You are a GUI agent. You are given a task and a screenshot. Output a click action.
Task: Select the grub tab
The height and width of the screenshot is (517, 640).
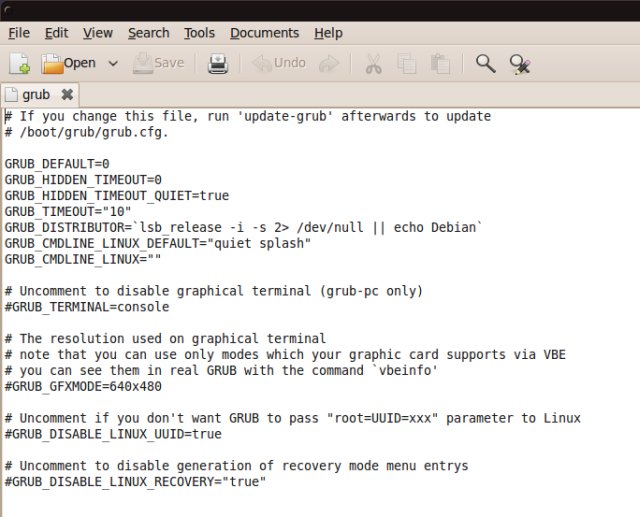[36, 95]
